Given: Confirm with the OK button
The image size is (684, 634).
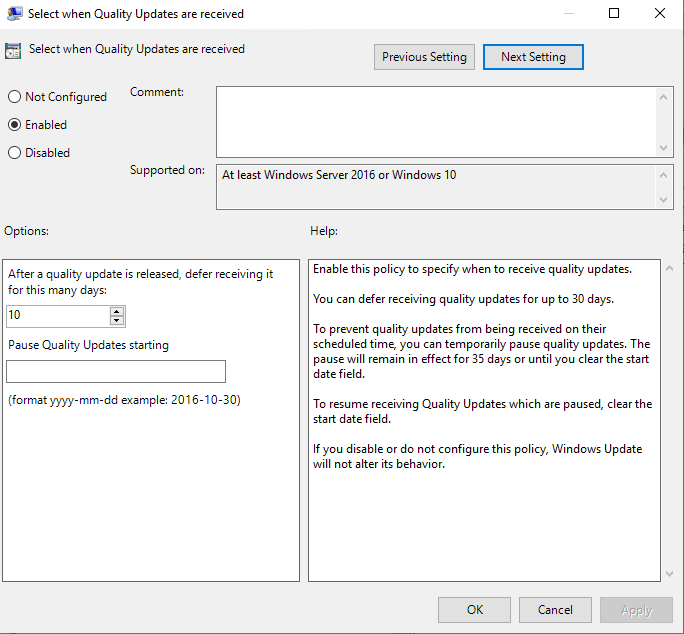Looking at the screenshot, I should pos(474,610).
